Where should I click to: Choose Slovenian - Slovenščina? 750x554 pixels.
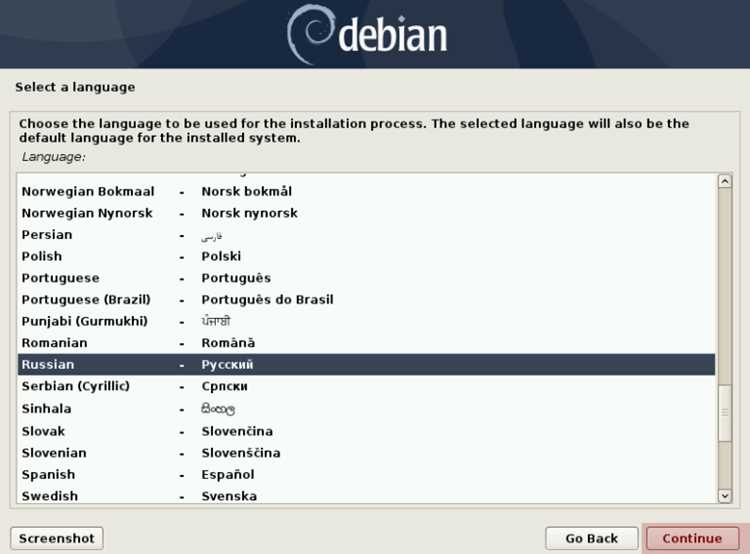(x=366, y=453)
